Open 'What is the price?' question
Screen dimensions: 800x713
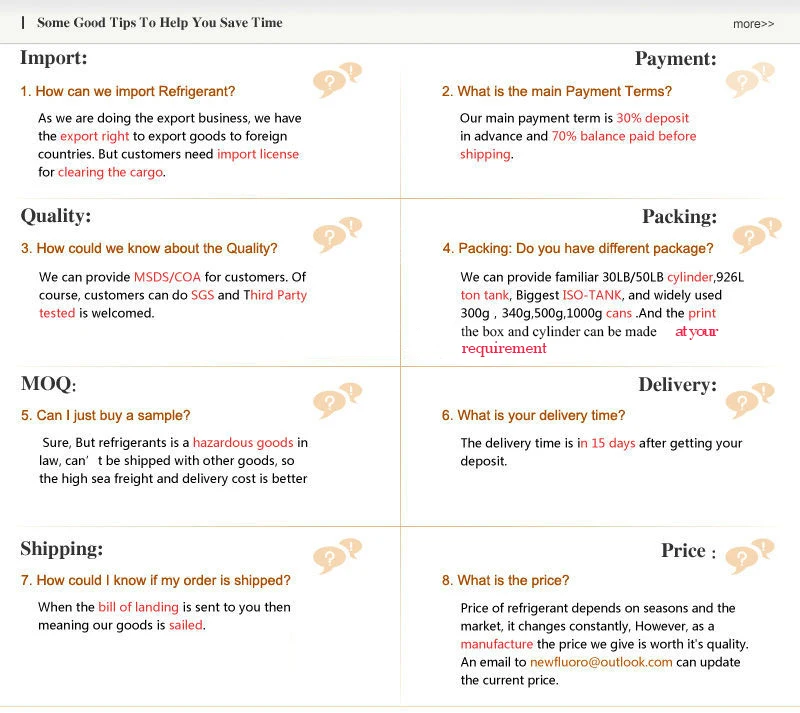[505, 580]
